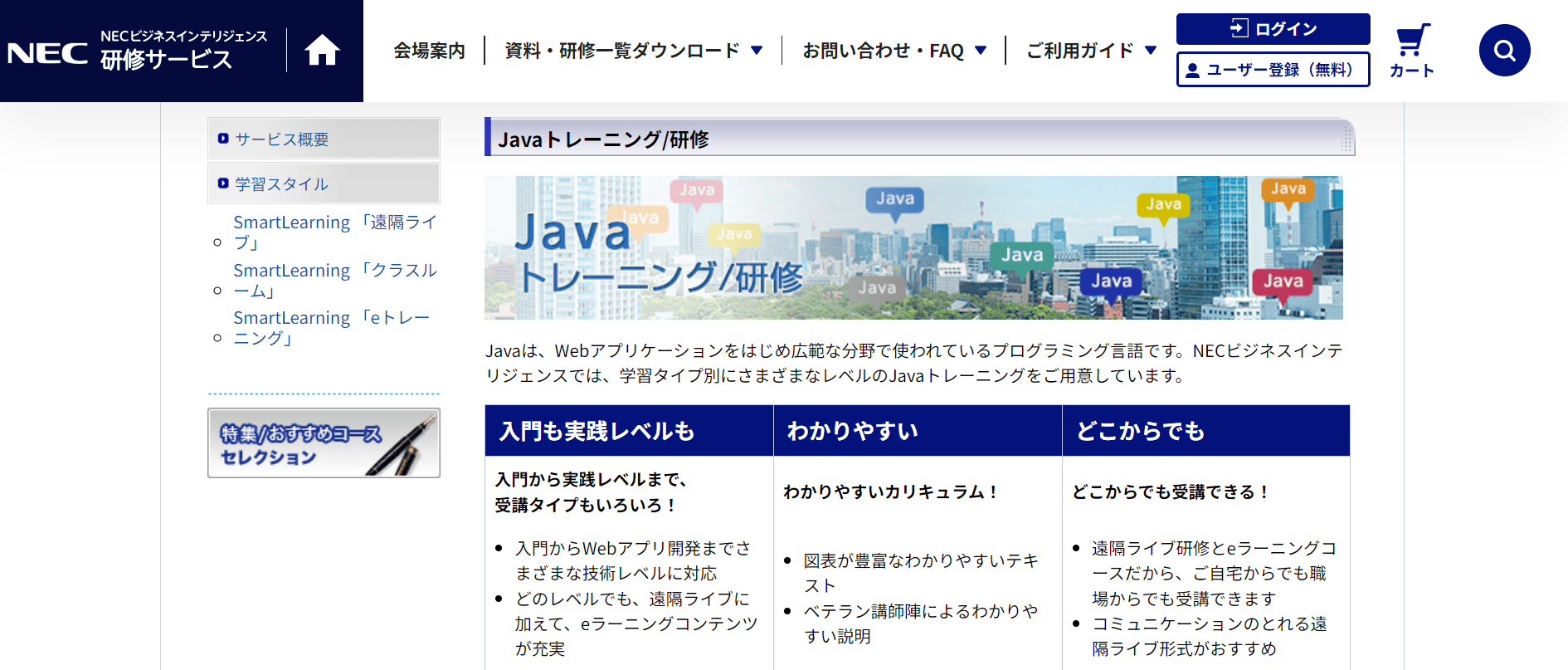
Task: Open the search magnifier icon
Action: click(x=1504, y=51)
